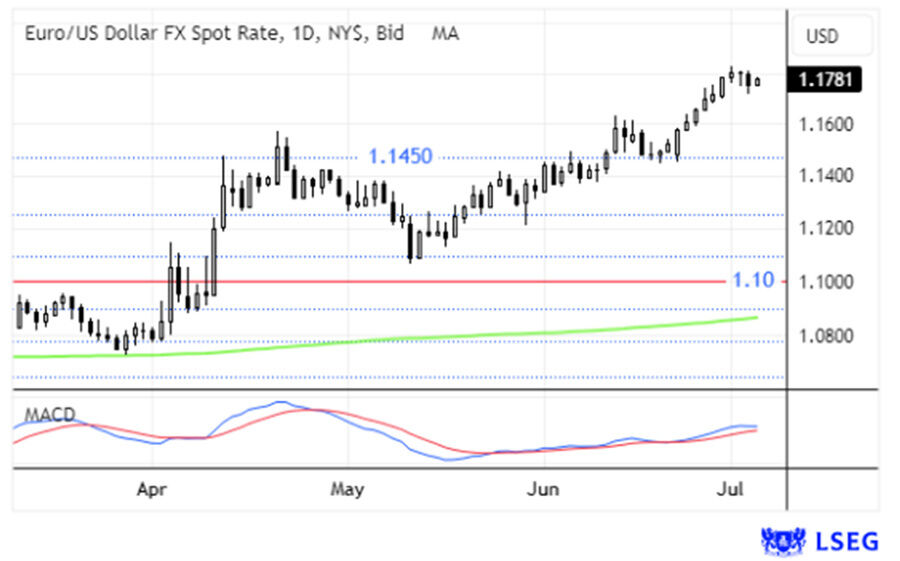900x561 pixels.
Task: Click the Jul date axis label
Action: 731,490
